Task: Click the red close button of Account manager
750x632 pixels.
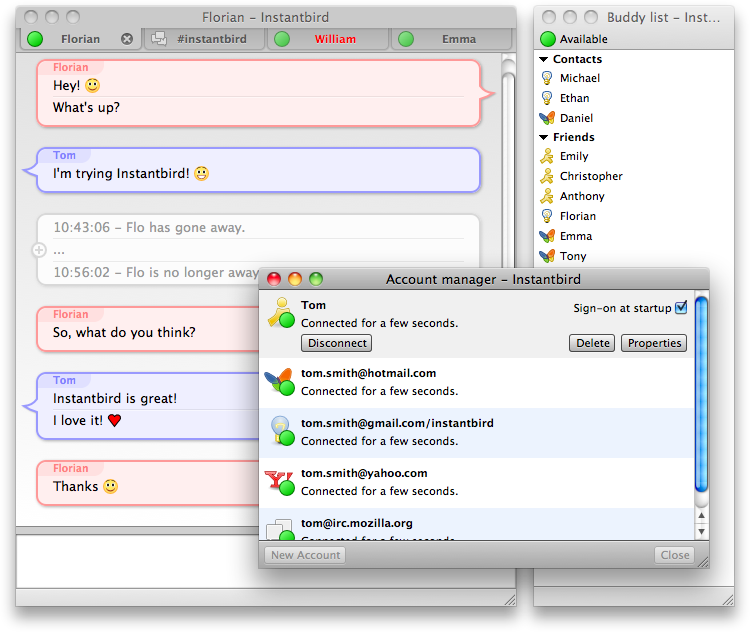Action: [x=274, y=278]
